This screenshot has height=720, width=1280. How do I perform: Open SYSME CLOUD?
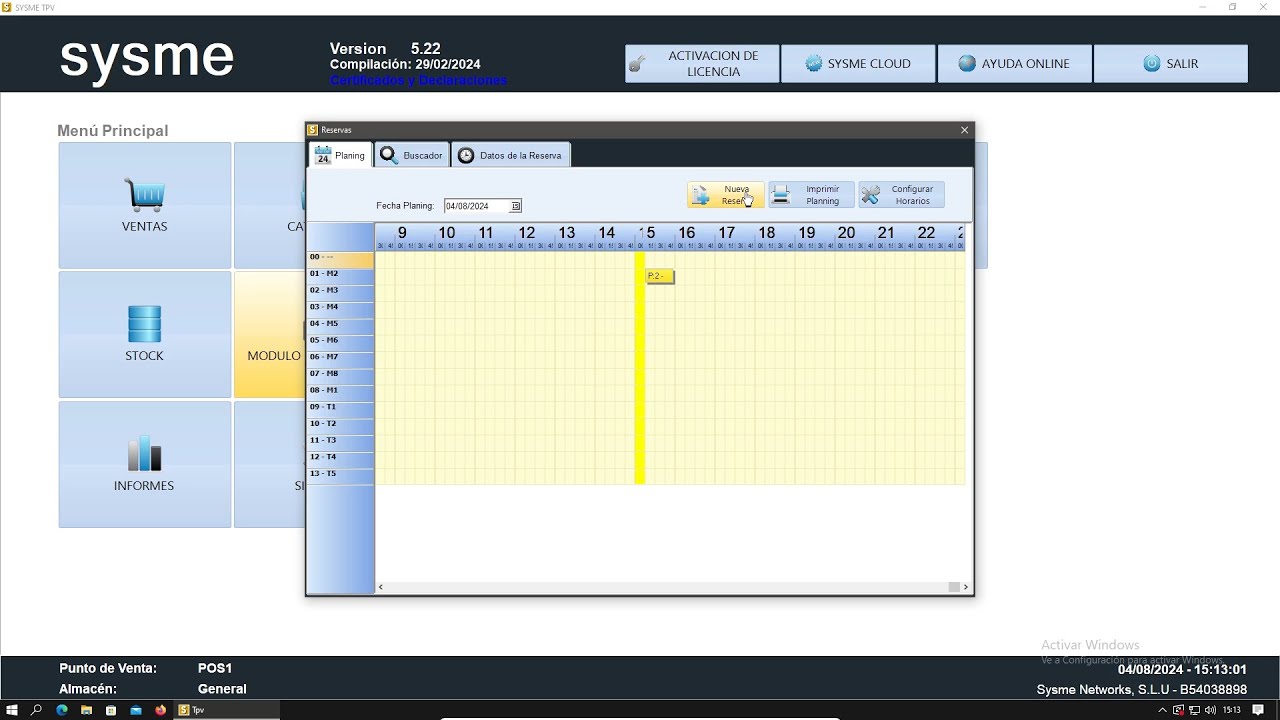[858, 64]
